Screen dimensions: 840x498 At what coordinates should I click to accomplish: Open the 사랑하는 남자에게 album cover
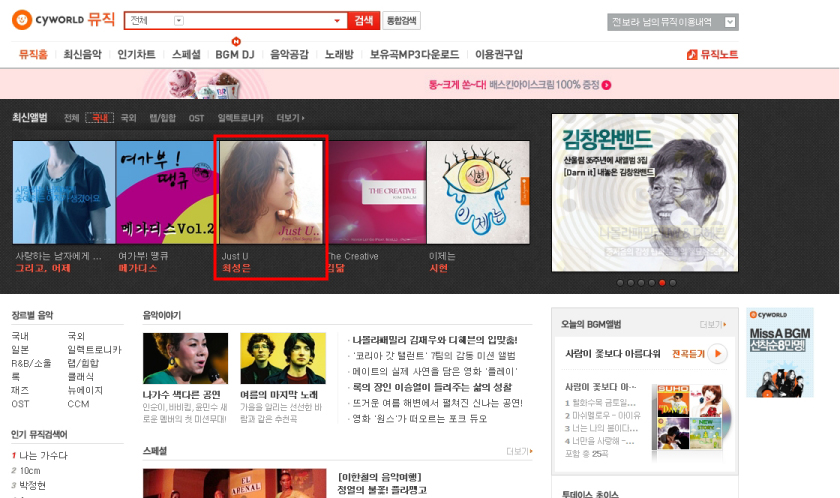[x=64, y=192]
